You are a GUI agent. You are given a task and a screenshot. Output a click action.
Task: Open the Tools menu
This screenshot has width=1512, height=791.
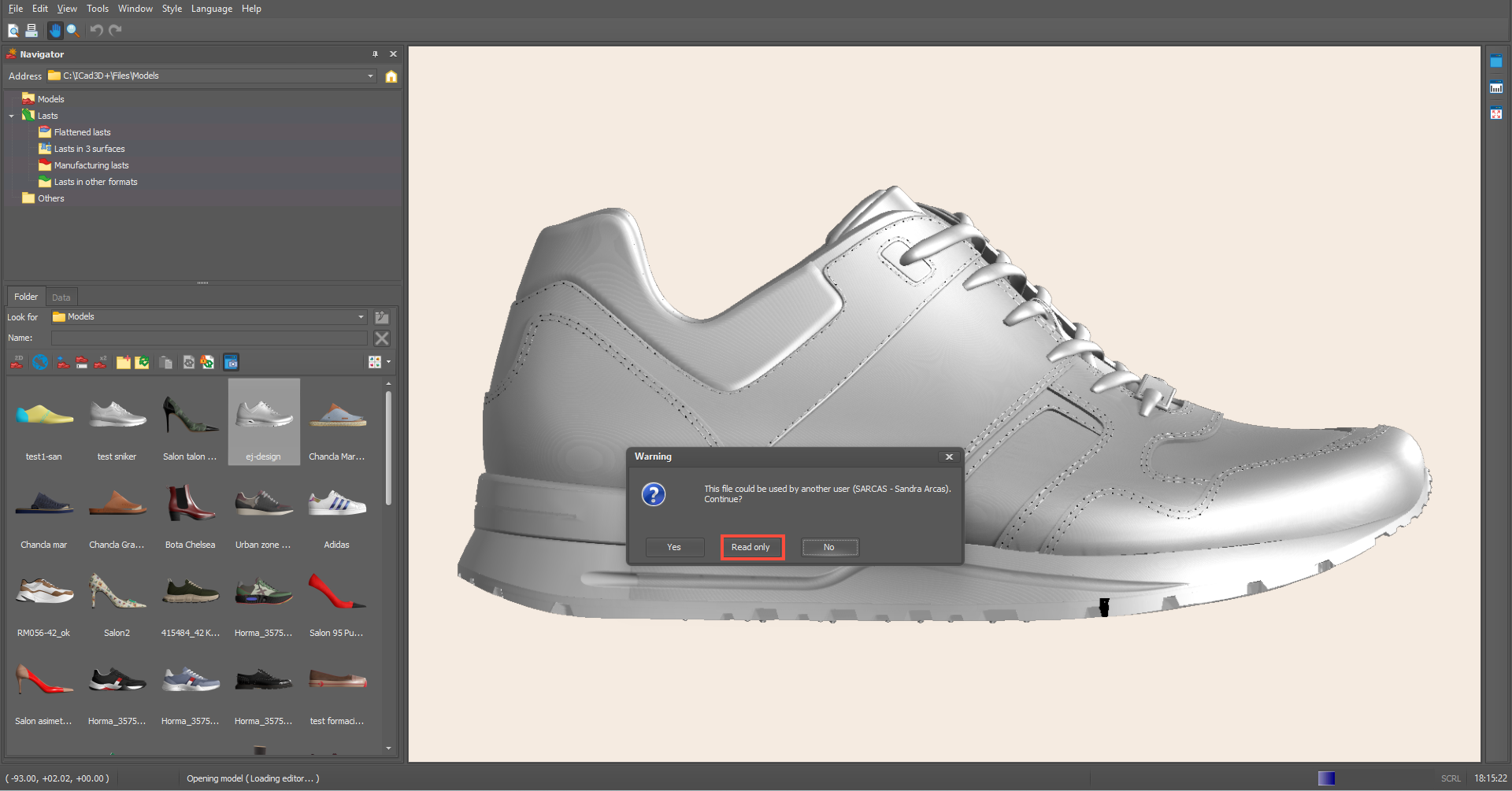tap(98, 9)
